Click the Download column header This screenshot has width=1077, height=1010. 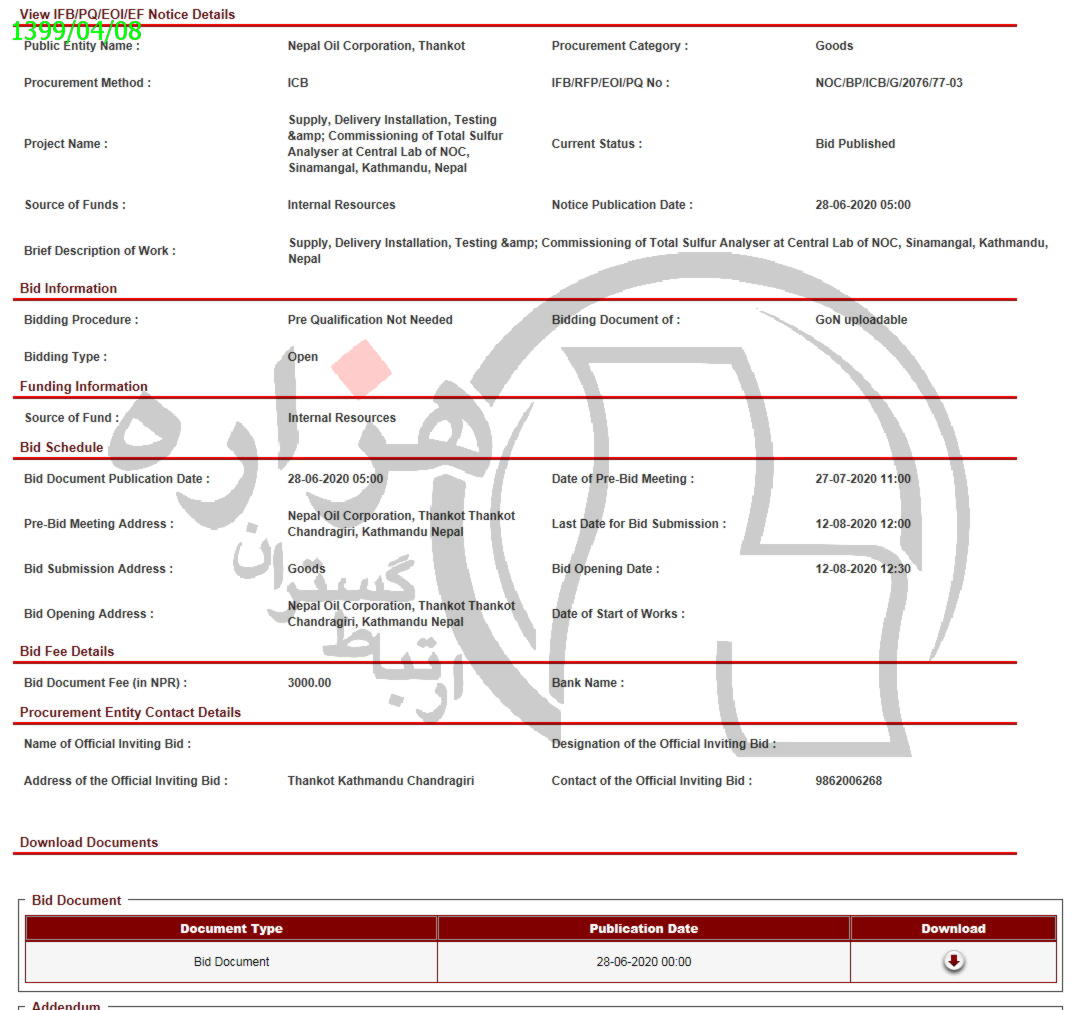pos(953,929)
